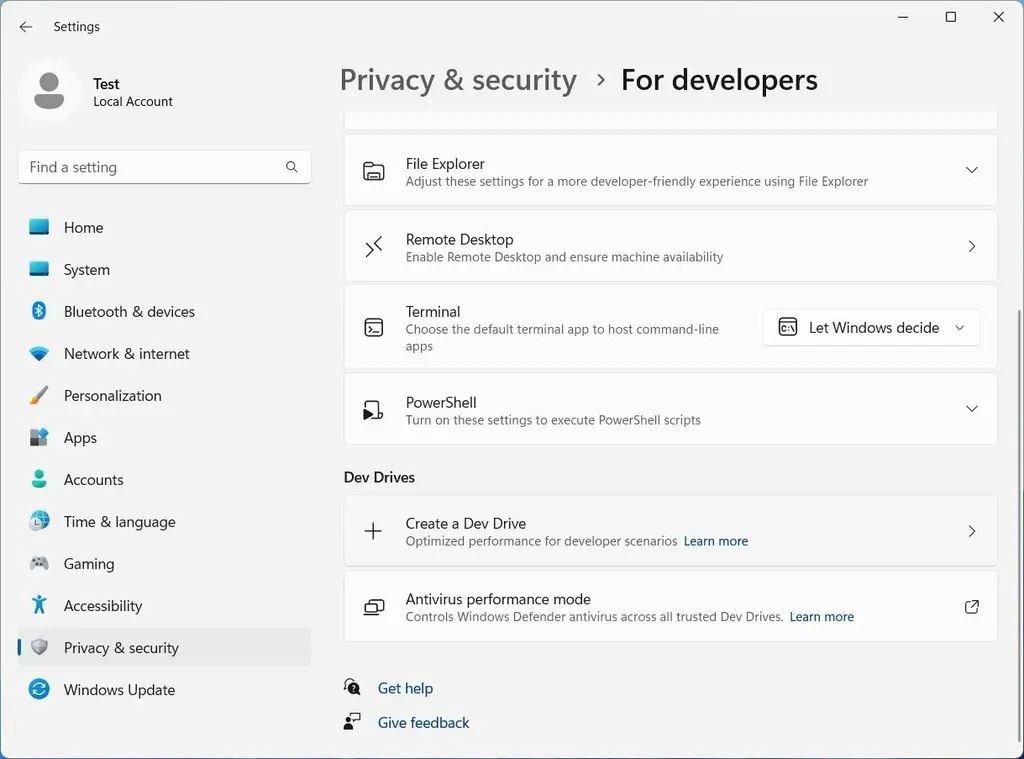Switch to the Accounts section

point(95,479)
